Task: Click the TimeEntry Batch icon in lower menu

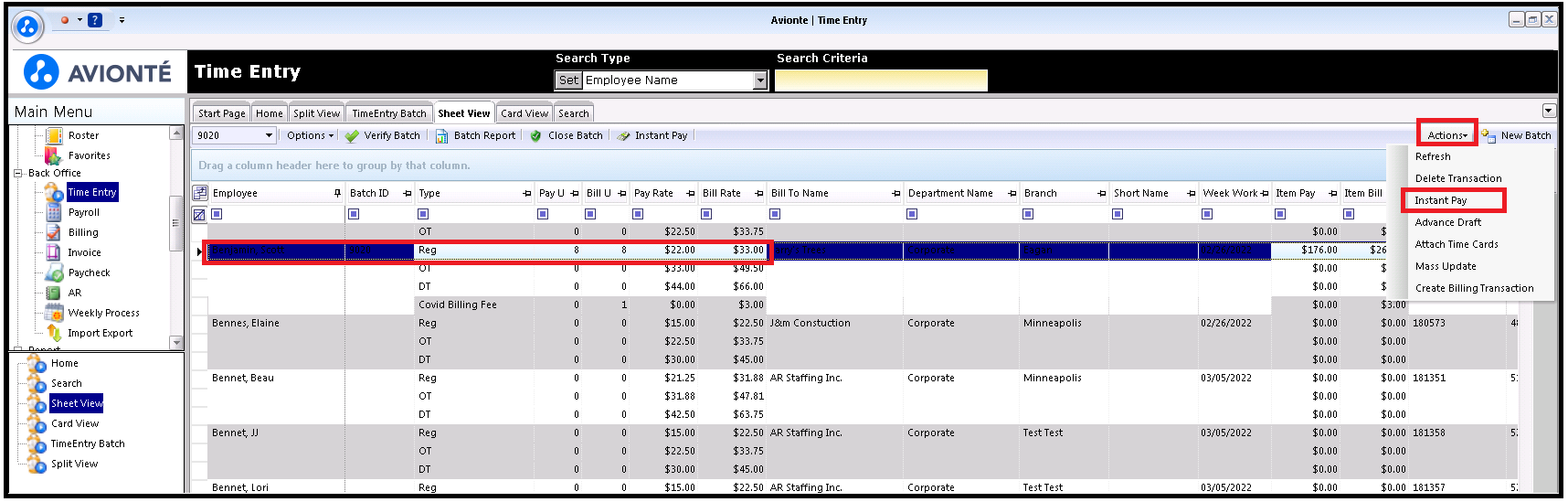Action: [37, 443]
